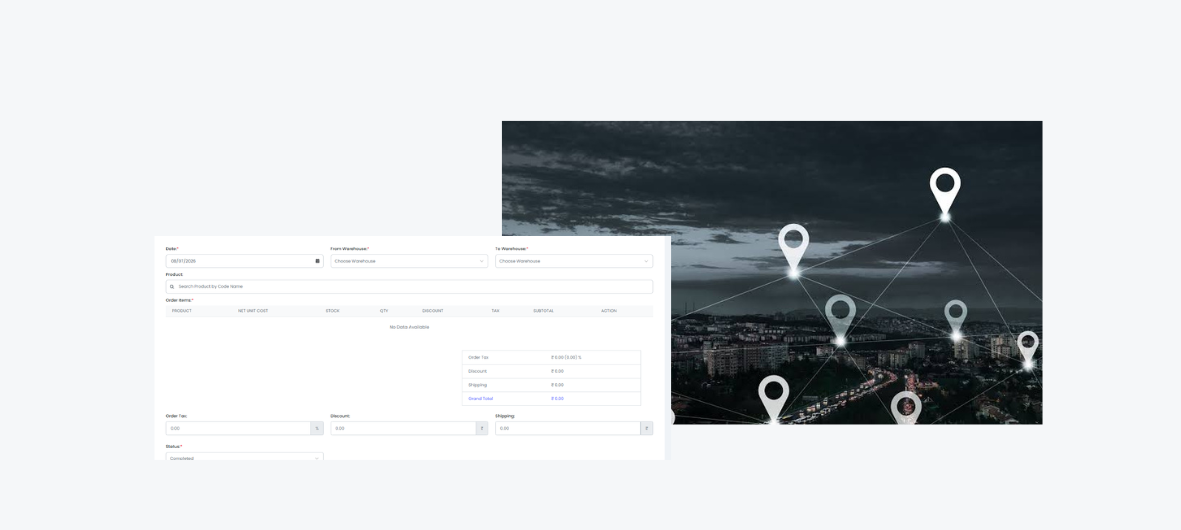Click the Discount row label in summary table
The width and height of the screenshot is (1181, 530).
point(478,371)
